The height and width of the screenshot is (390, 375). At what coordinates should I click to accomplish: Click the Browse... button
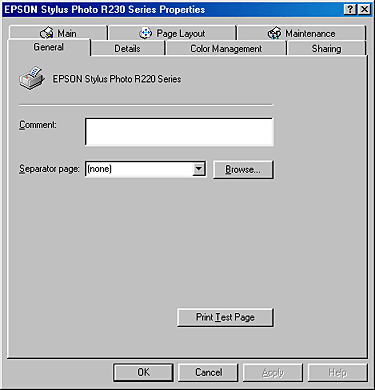pos(243,170)
